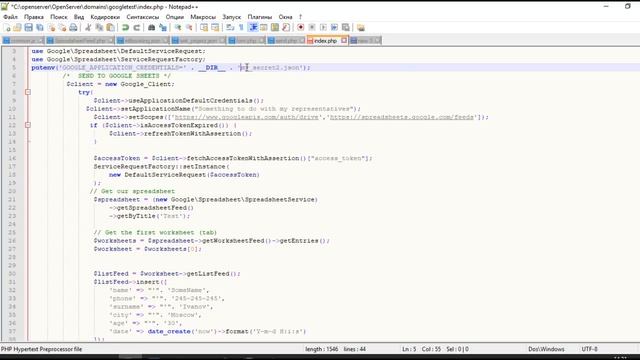Click the Zoom In toolbar icon
The height and width of the screenshot is (360, 640).
click(x=178, y=28)
